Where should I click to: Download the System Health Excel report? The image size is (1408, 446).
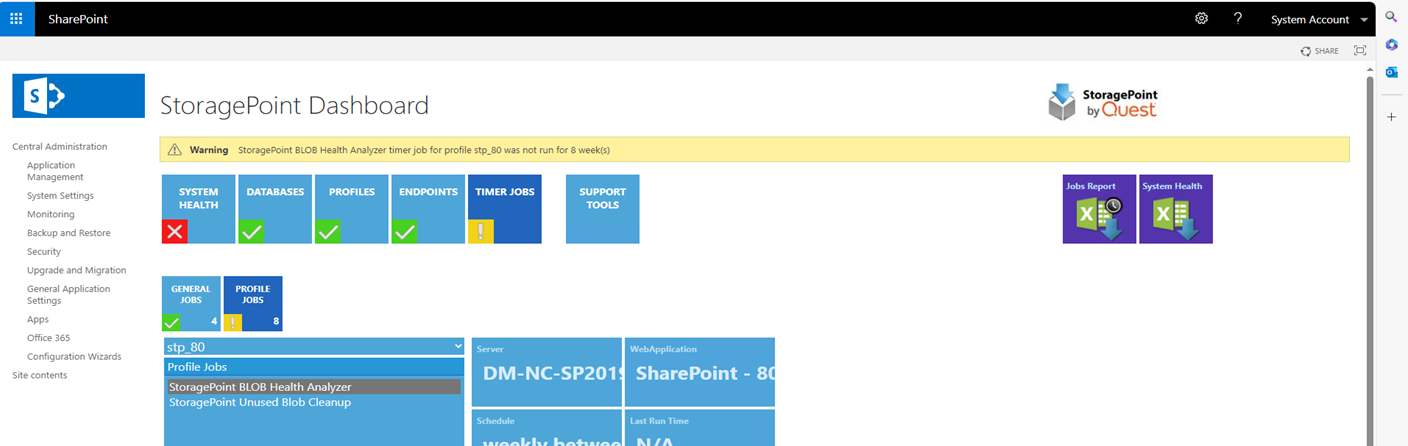tap(1176, 209)
